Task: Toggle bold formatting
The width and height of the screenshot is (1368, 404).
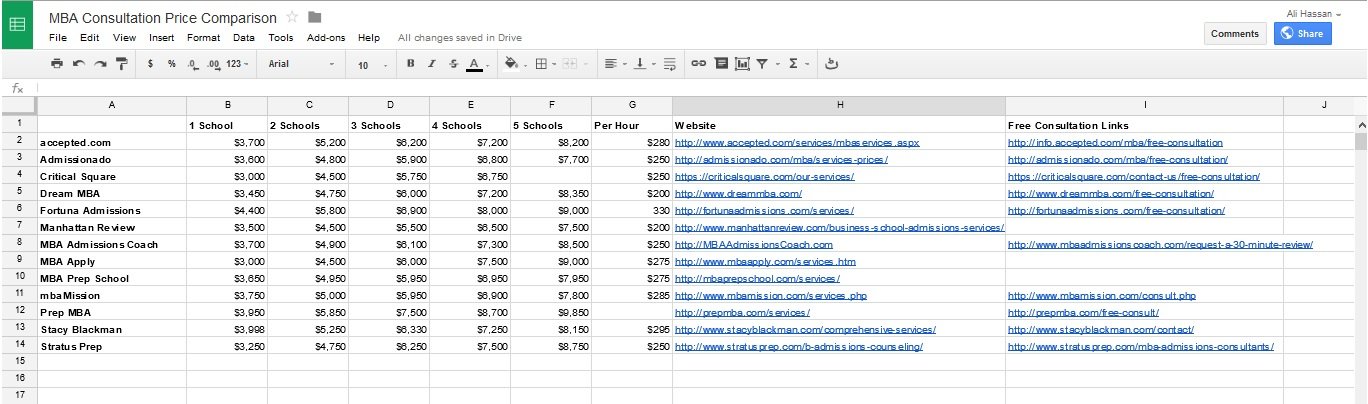Action: coord(410,63)
